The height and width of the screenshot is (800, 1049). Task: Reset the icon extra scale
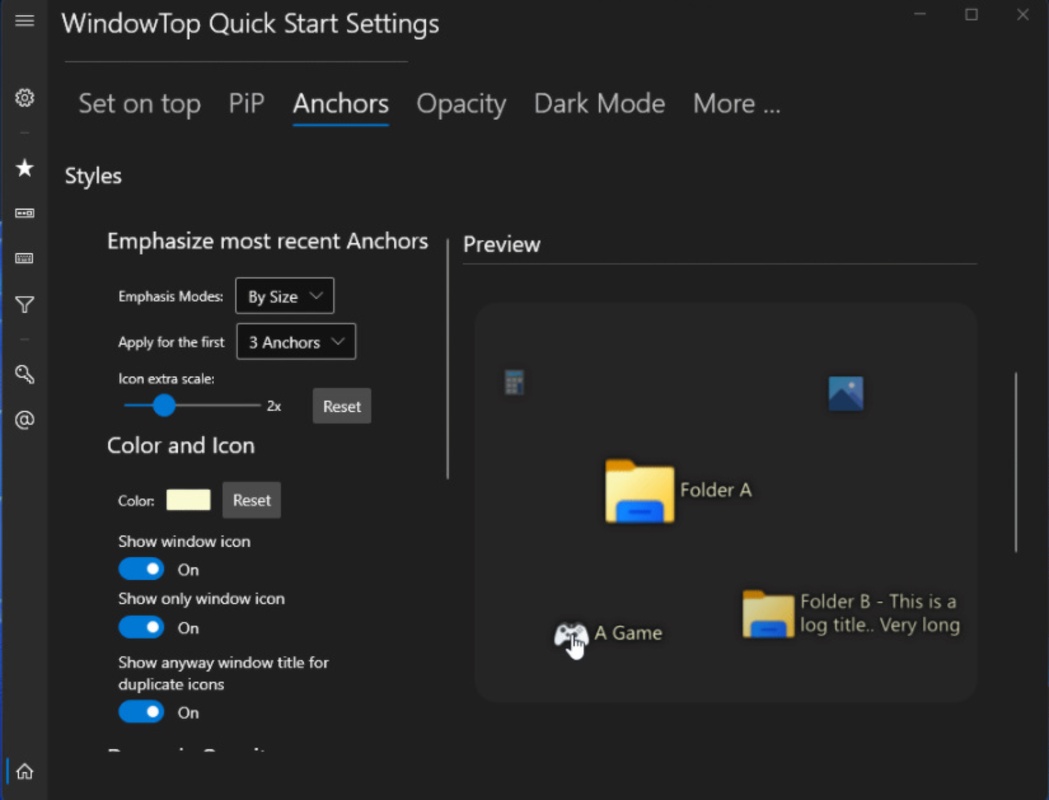[342, 406]
